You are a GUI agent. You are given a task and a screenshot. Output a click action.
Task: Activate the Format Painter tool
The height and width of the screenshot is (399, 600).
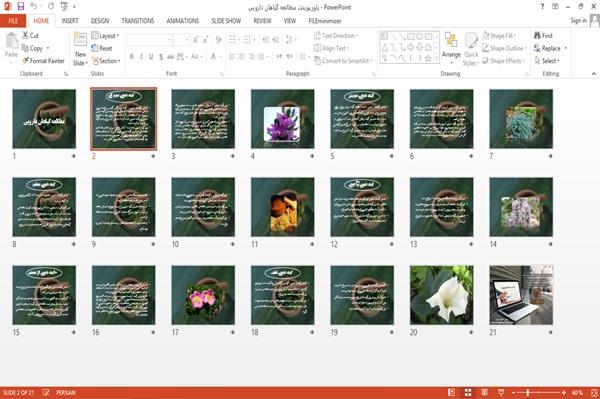click(43, 60)
